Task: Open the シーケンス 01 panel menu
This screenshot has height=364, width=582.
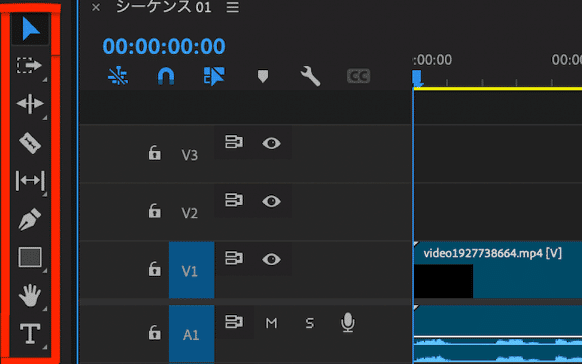Action: pos(233,7)
